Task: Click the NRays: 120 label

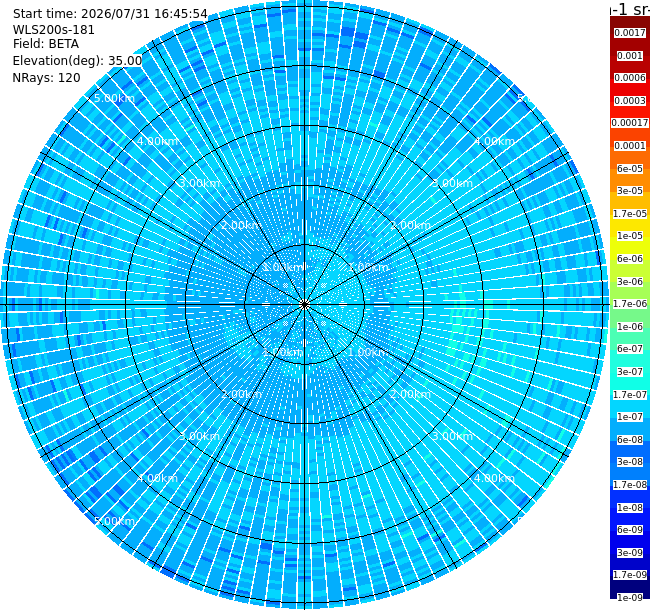Action: click(x=46, y=78)
